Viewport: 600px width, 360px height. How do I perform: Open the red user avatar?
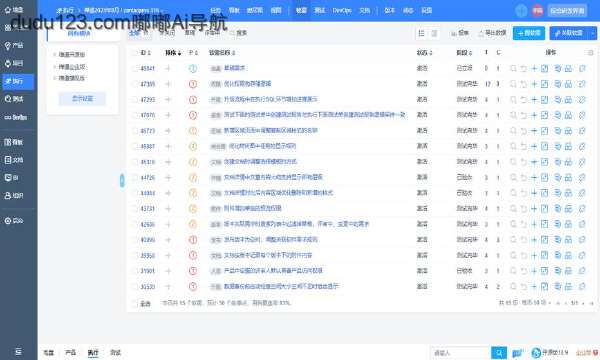[538, 11]
